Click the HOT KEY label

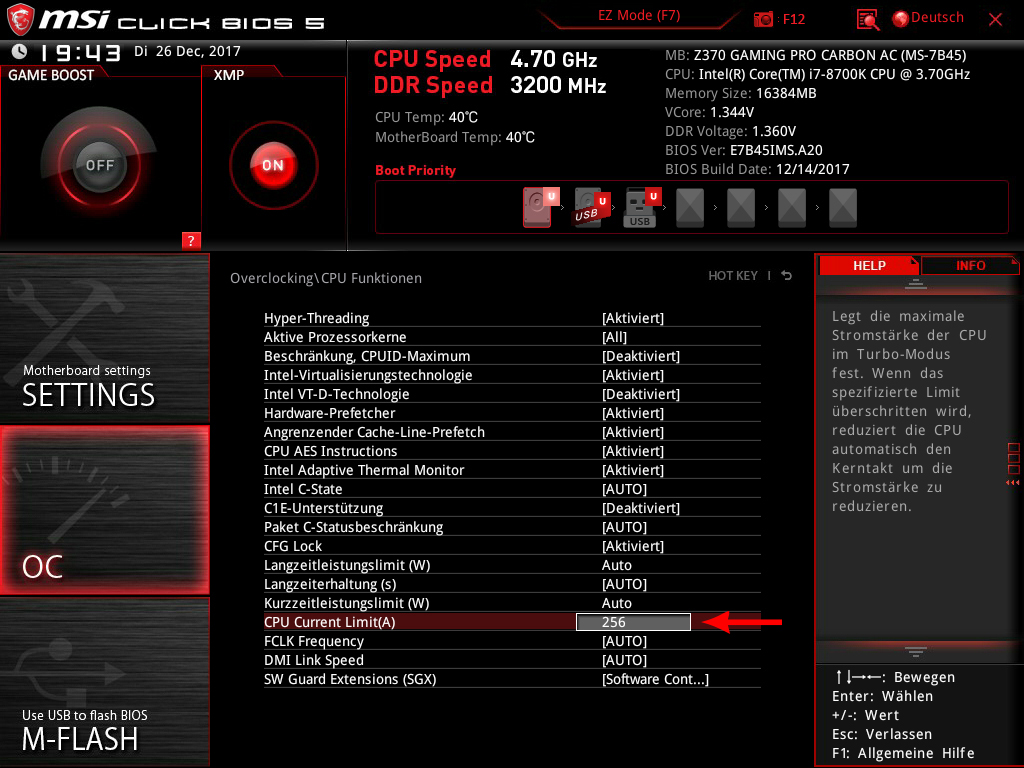[x=733, y=276]
